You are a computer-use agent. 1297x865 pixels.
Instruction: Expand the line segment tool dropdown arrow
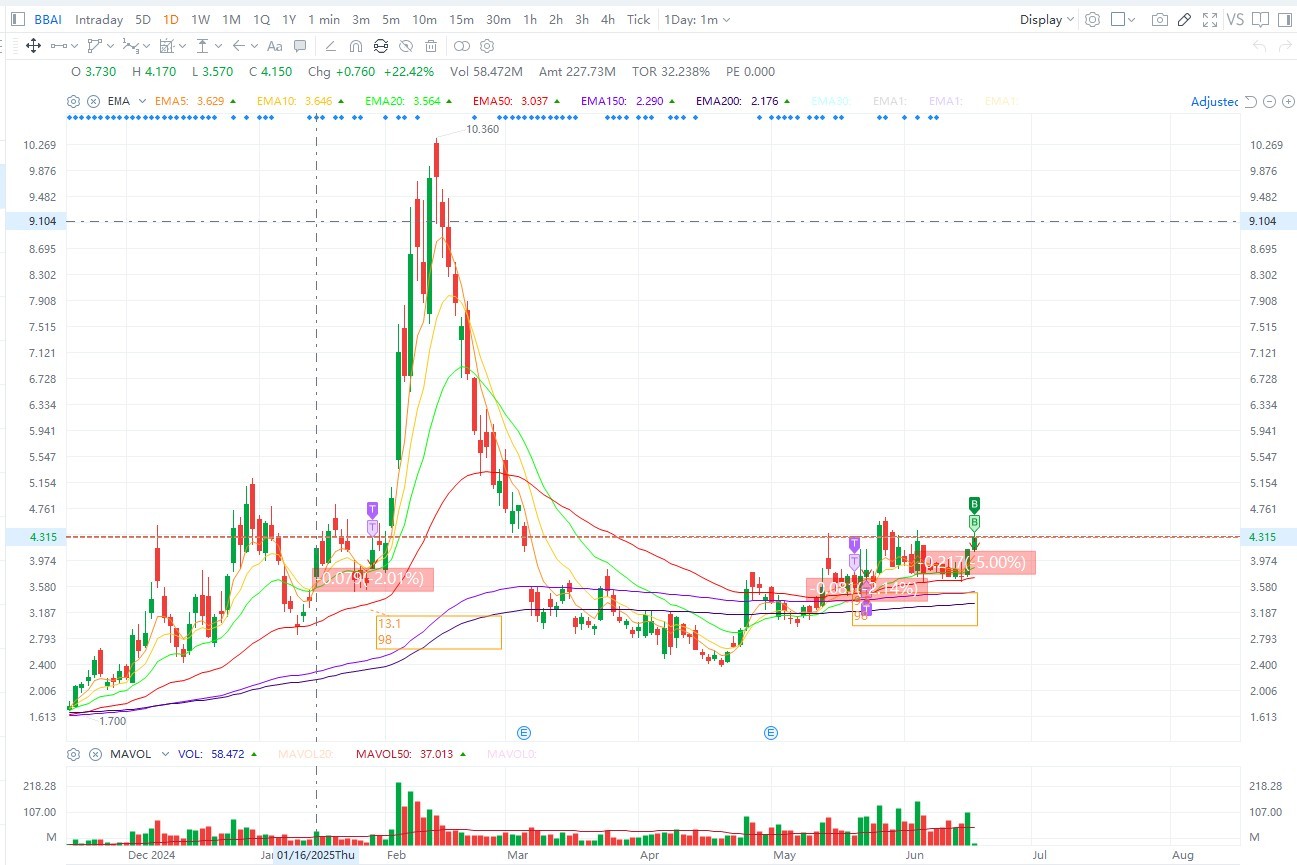[x=75, y=46]
